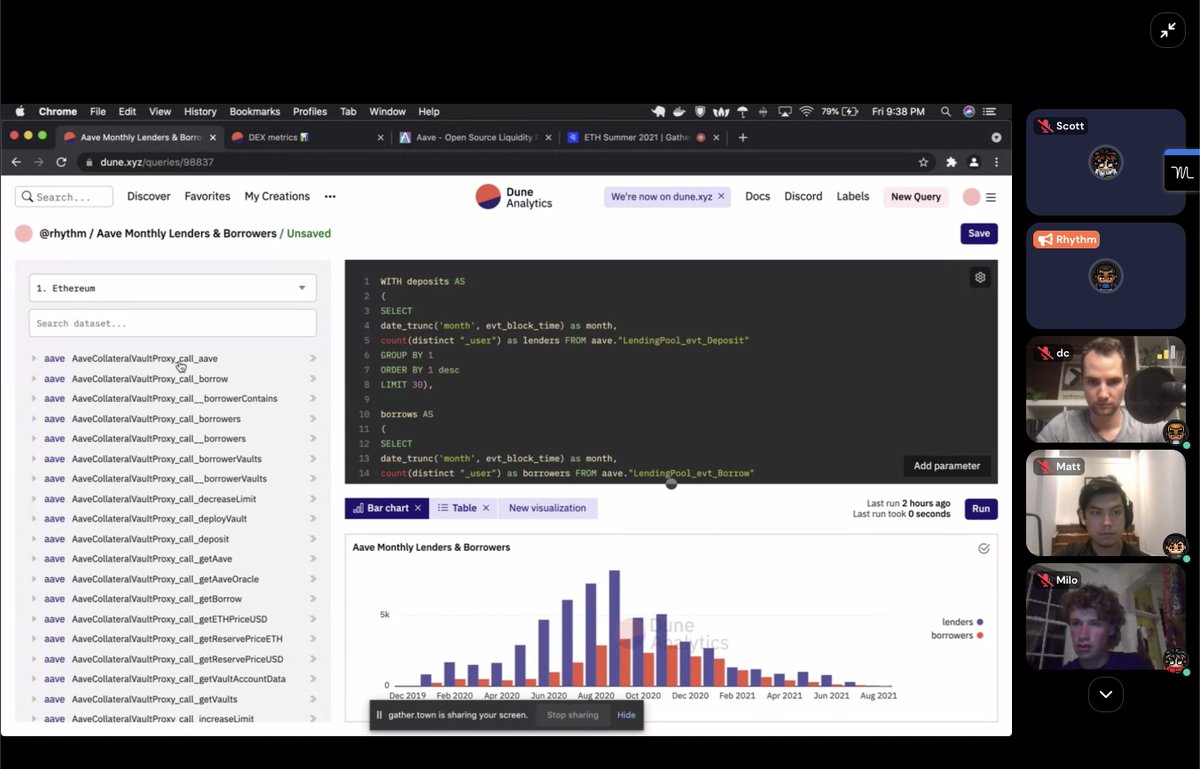This screenshot has height=769, width=1200.
Task: Click the profile avatar in Dune header
Action: [971, 197]
